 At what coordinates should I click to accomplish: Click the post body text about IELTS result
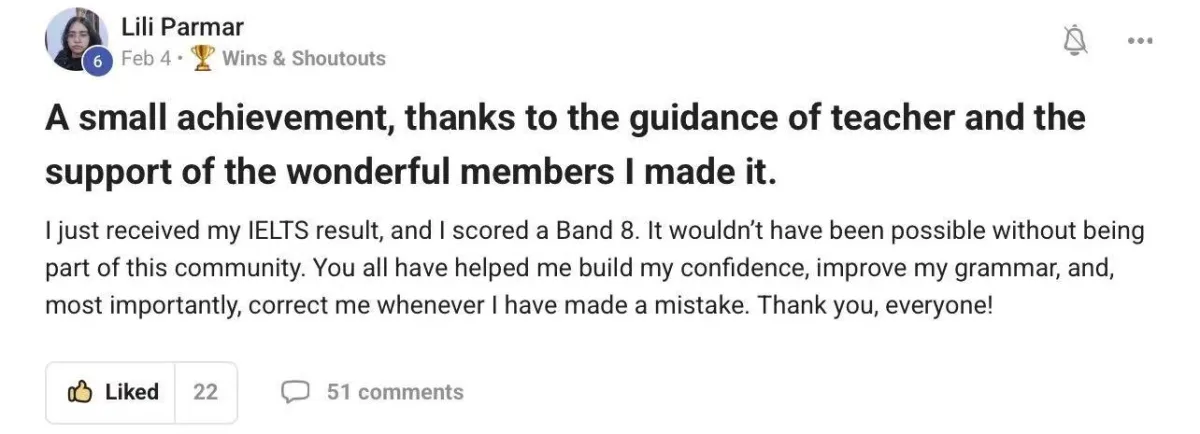pos(594,268)
